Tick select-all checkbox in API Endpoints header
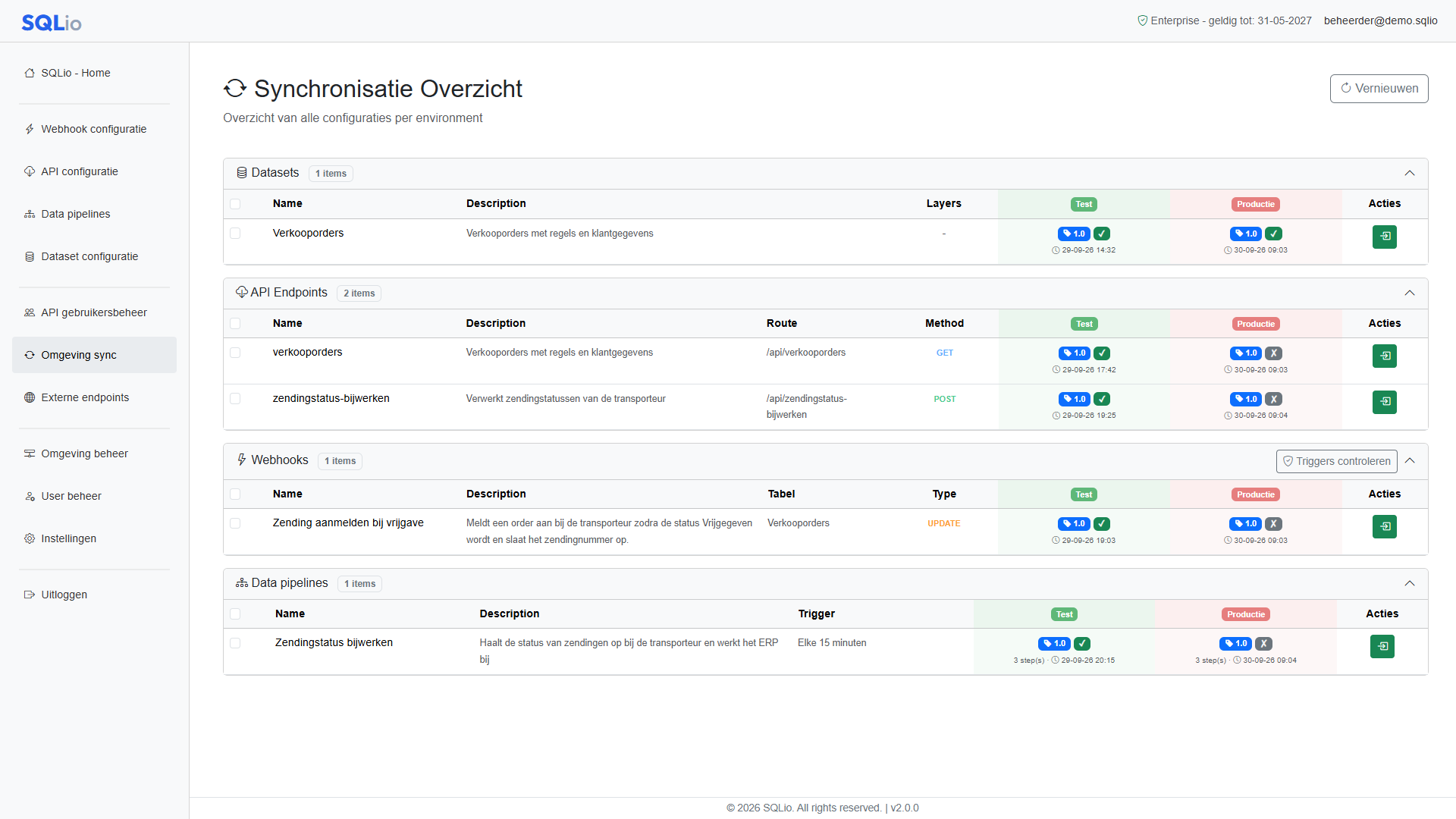The image size is (1456, 819). (235, 324)
